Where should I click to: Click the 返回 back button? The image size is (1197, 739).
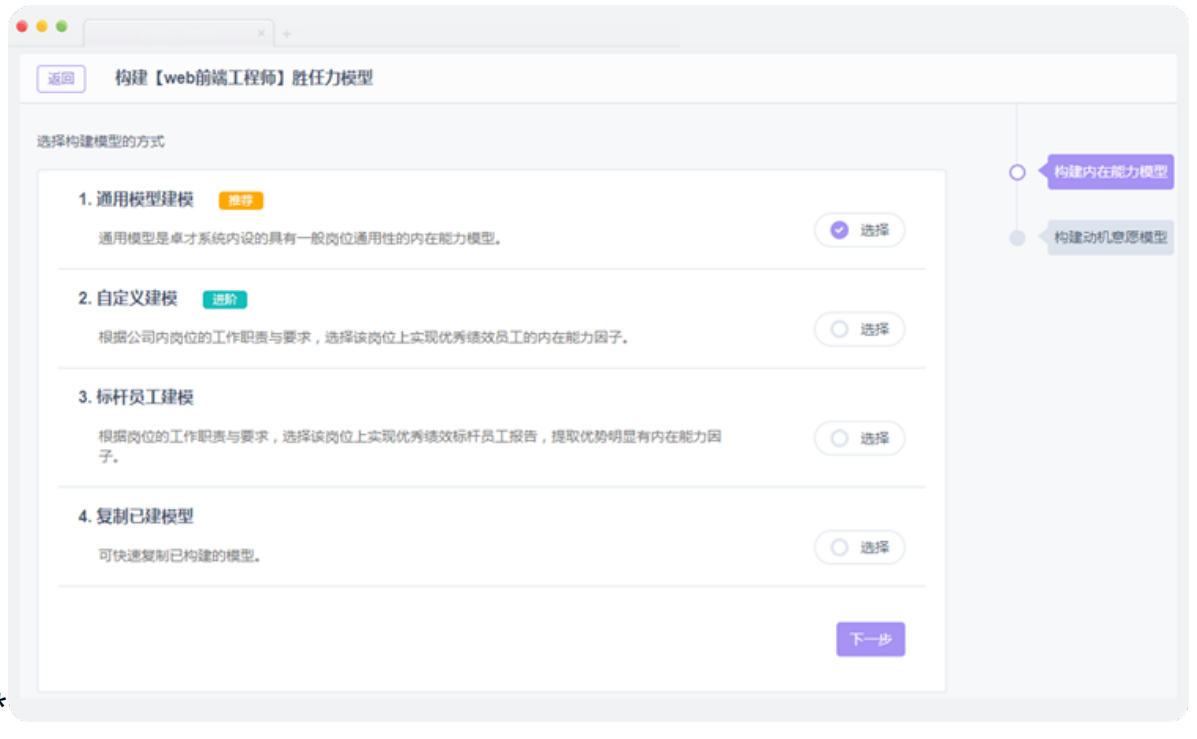(61, 79)
